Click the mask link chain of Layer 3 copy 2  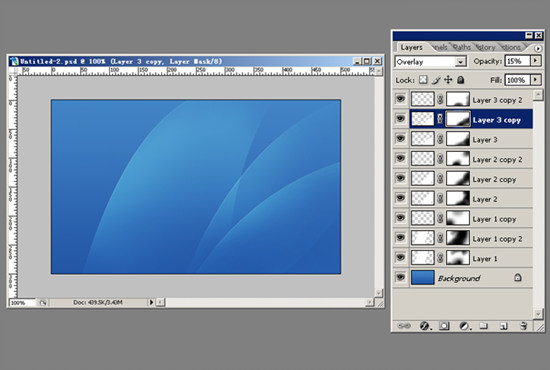click(440, 100)
